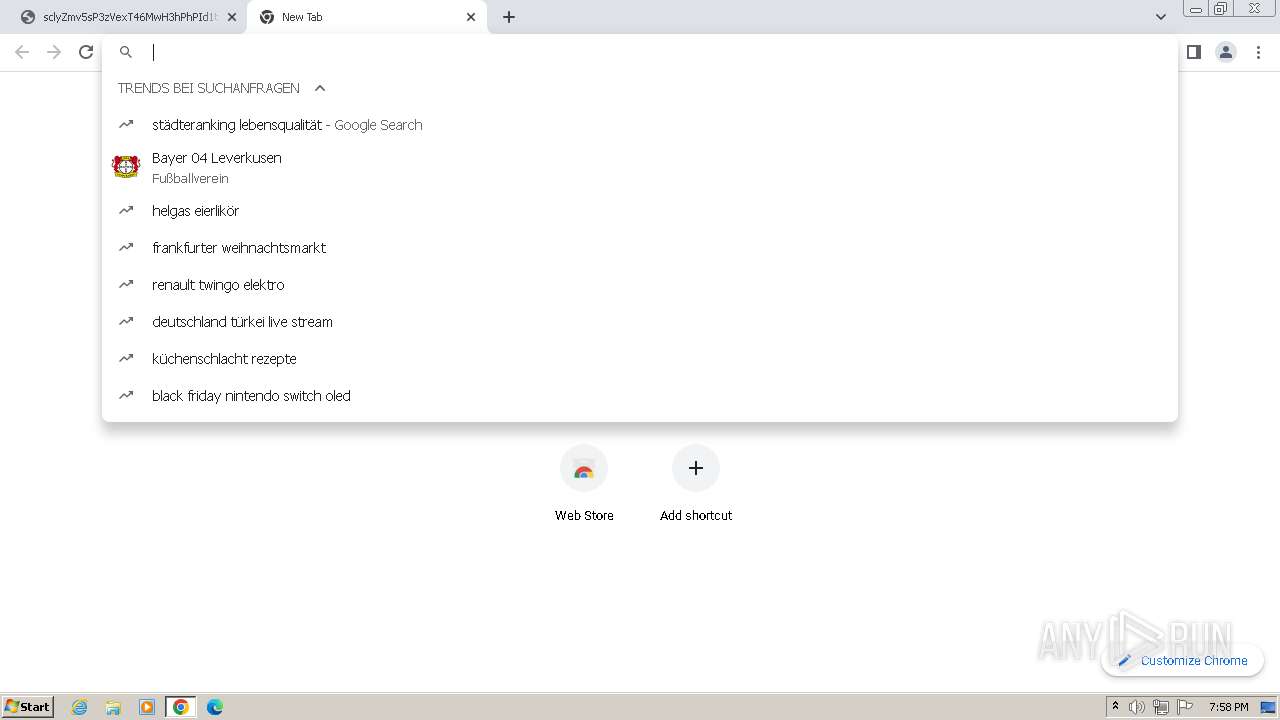The height and width of the screenshot is (720, 1280).
Task: Click the show desktop tray button
Action: 1269,707
